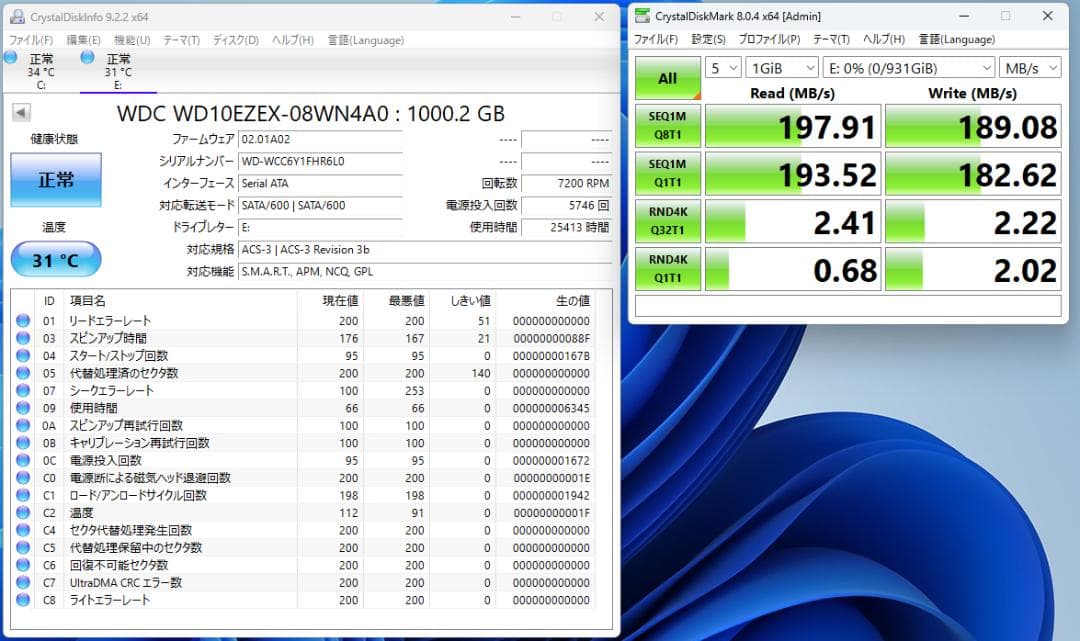This screenshot has height=641, width=1080.
Task: Click the back navigation arrow in CrystalDiskInfo
Action: [20, 112]
